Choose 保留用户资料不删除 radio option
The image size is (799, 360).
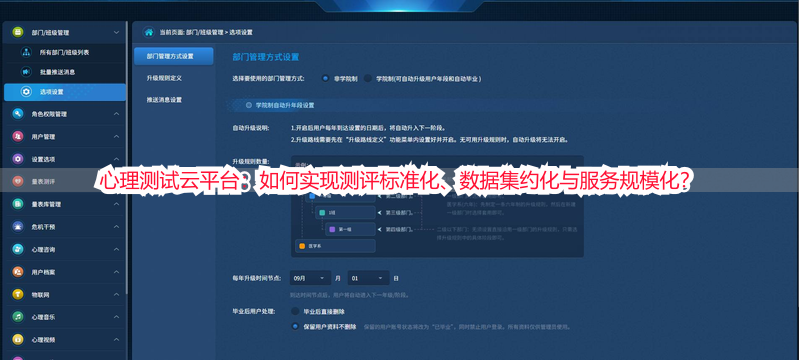point(295,326)
